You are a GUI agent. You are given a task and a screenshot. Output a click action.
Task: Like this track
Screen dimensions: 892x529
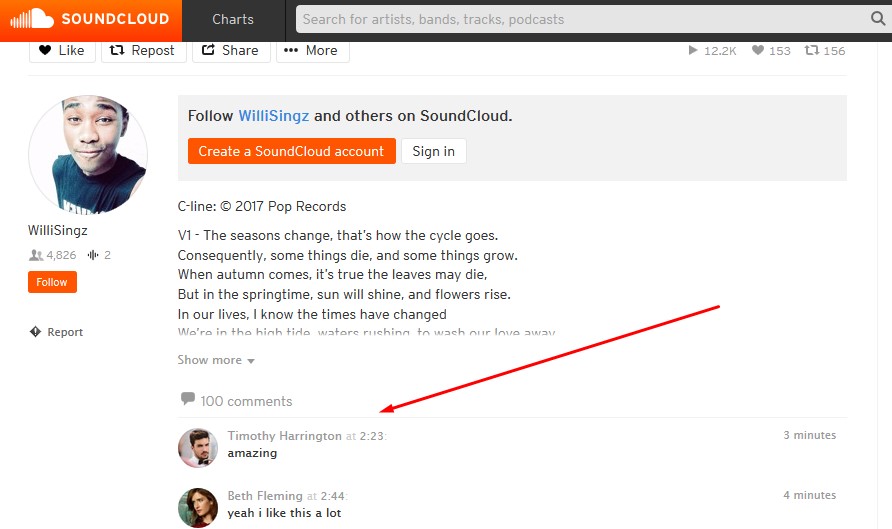coord(62,50)
